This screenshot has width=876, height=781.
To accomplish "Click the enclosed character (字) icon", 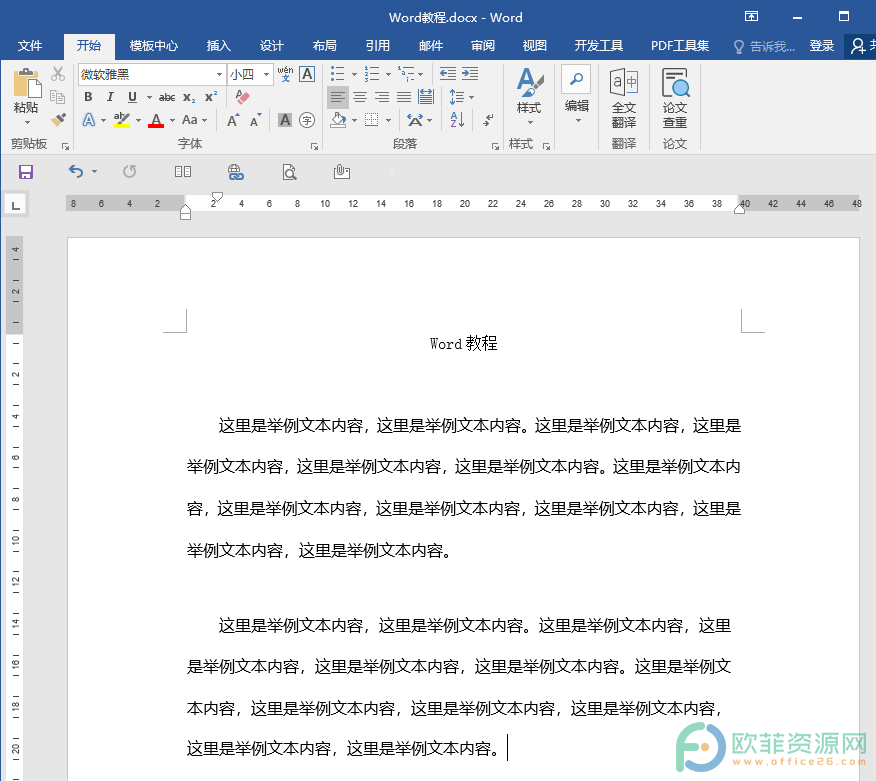I will [x=307, y=120].
